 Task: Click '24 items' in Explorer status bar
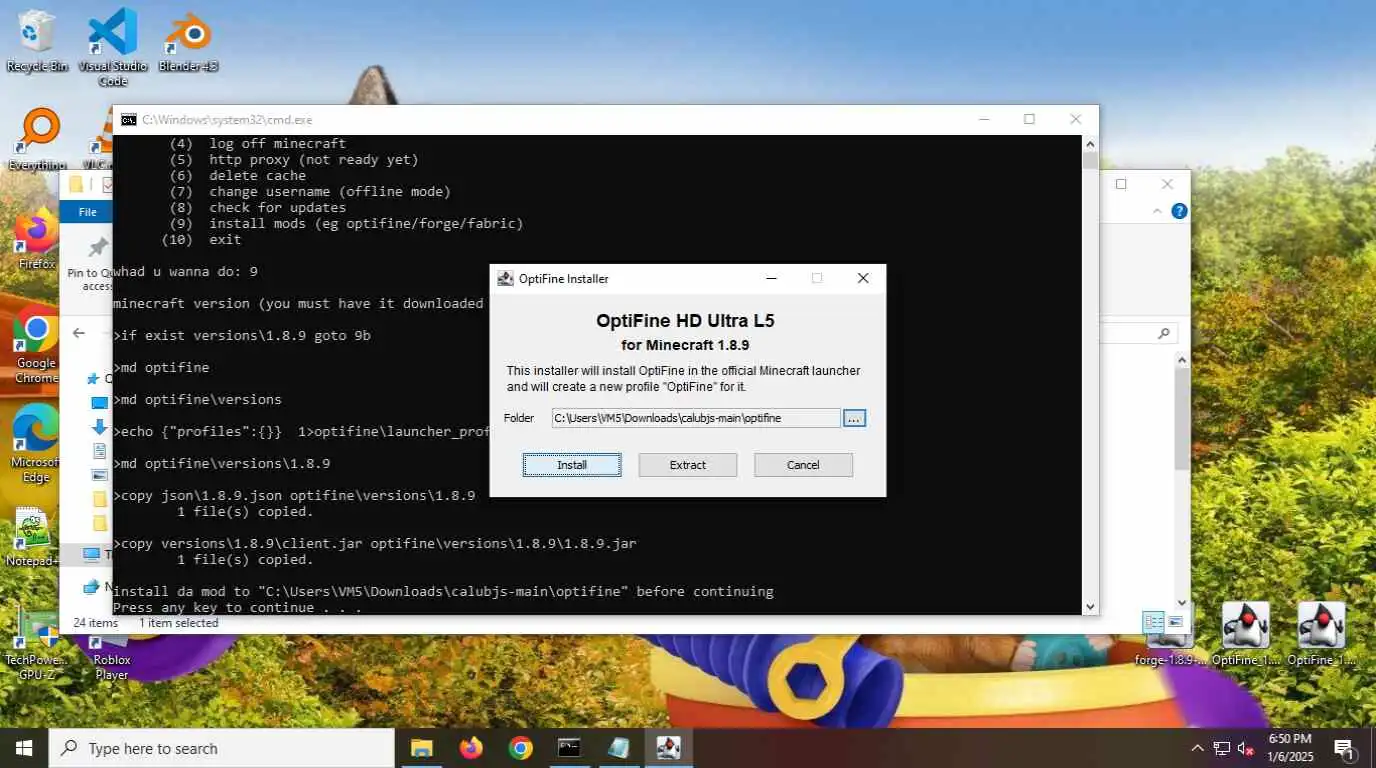pos(95,623)
